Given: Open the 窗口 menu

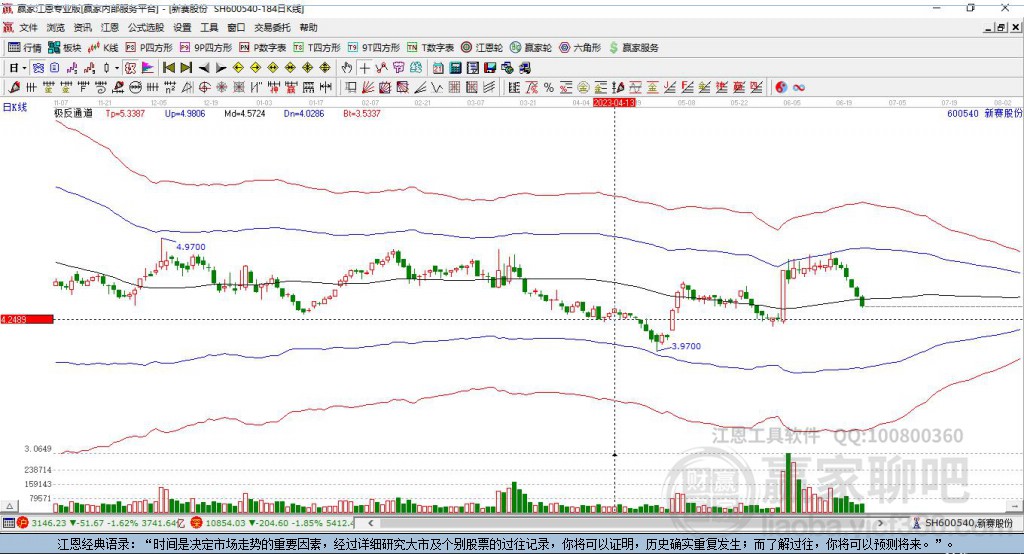Looking at the screenshot, I should tap(236, 27).
